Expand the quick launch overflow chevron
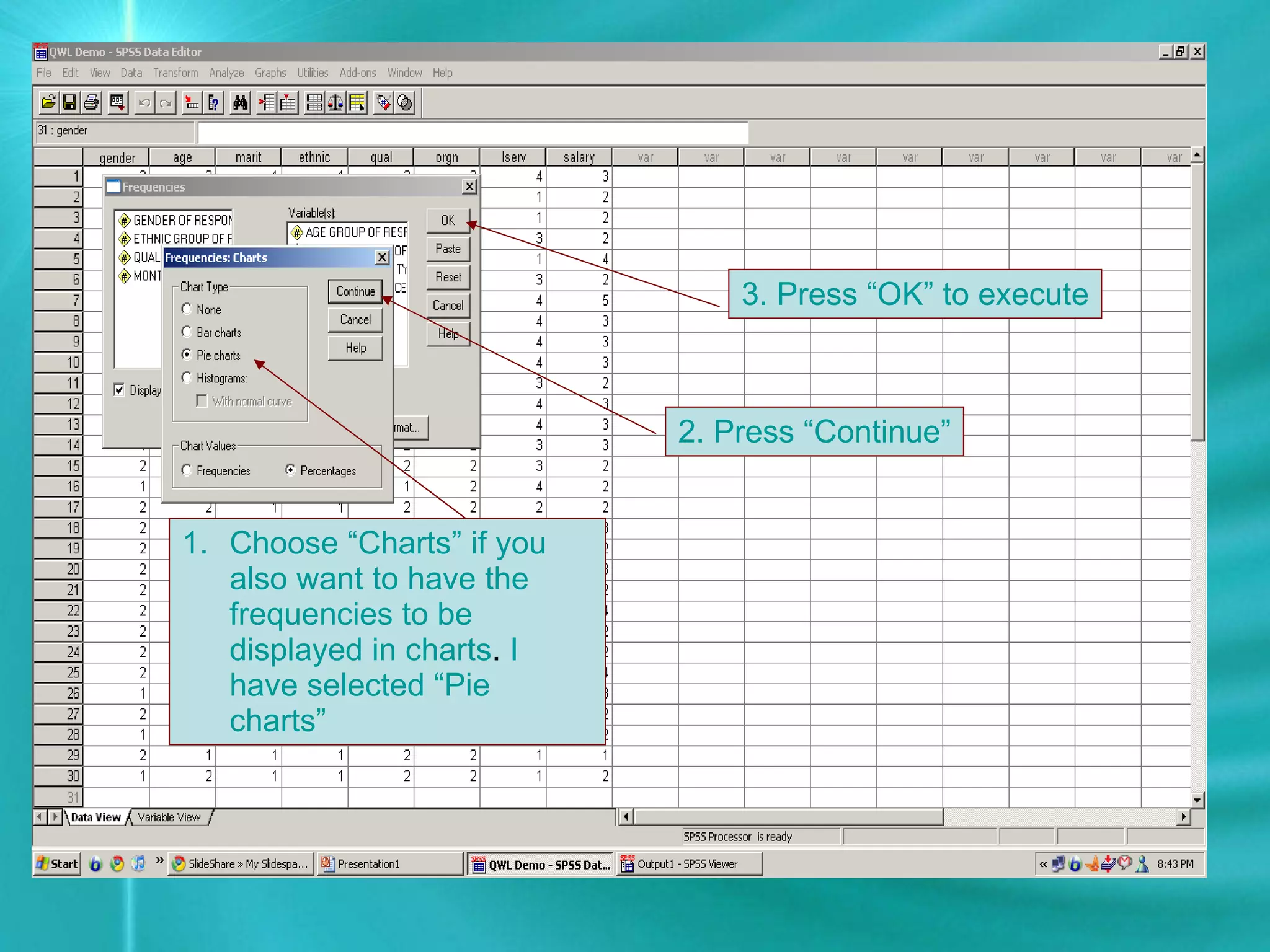The width and height of the screenshot is (1270, 952). (x=159, y=860)
